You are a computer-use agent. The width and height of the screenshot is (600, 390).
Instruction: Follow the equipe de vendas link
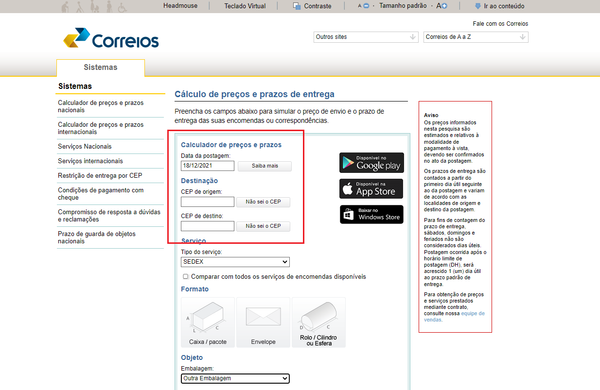click(x=454, y=317)
